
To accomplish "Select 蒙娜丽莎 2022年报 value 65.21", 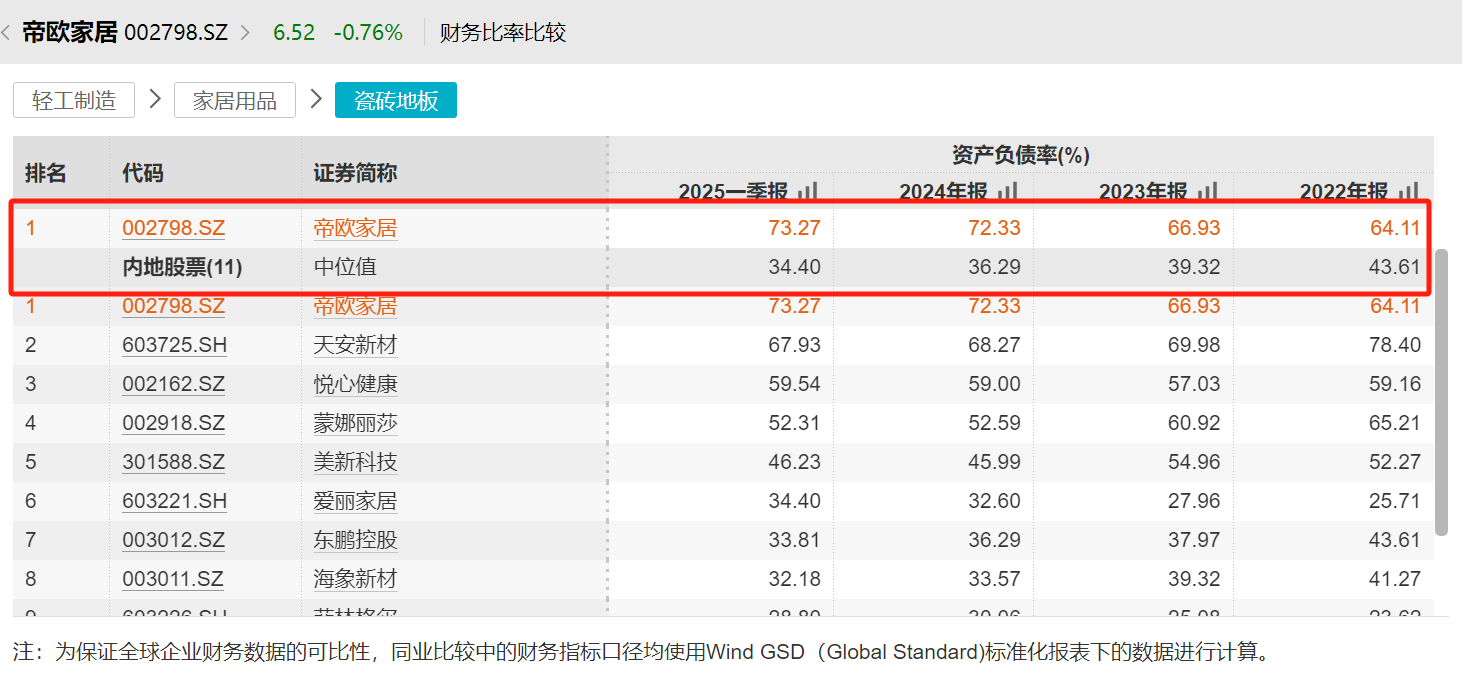I will (x=1394, y=423).
